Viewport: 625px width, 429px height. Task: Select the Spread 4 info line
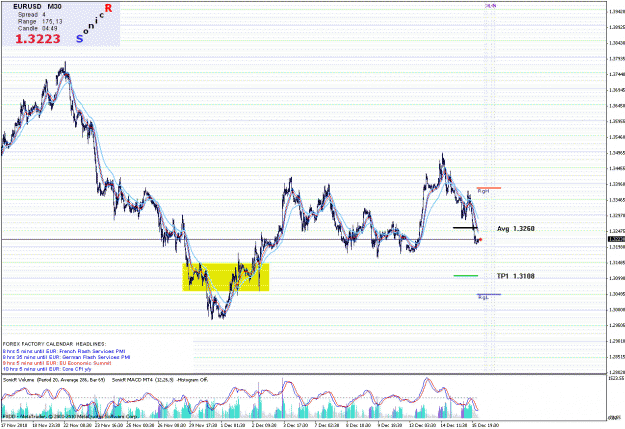click(x=31, y=14)
